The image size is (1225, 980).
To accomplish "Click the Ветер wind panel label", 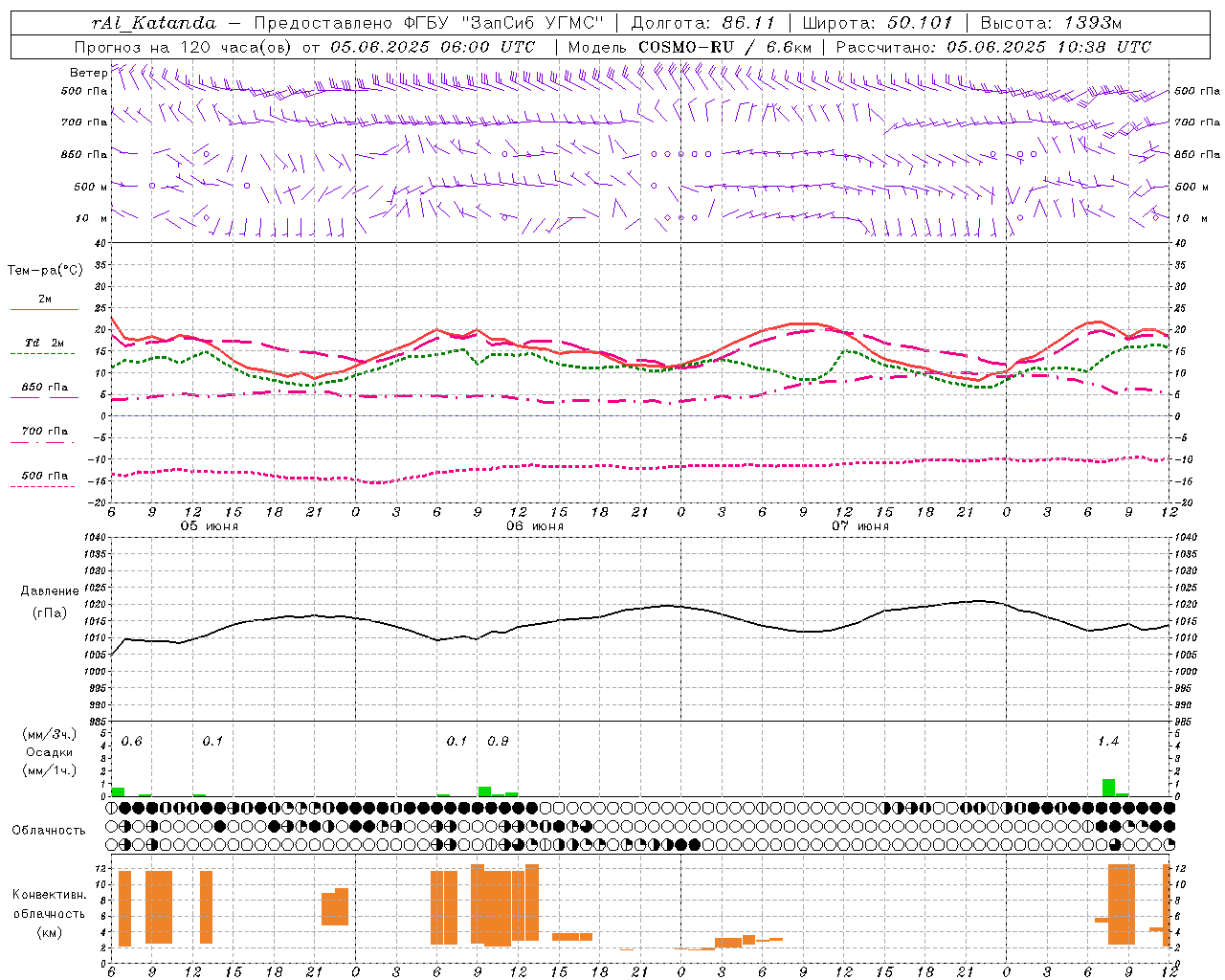I will [88, 73].
